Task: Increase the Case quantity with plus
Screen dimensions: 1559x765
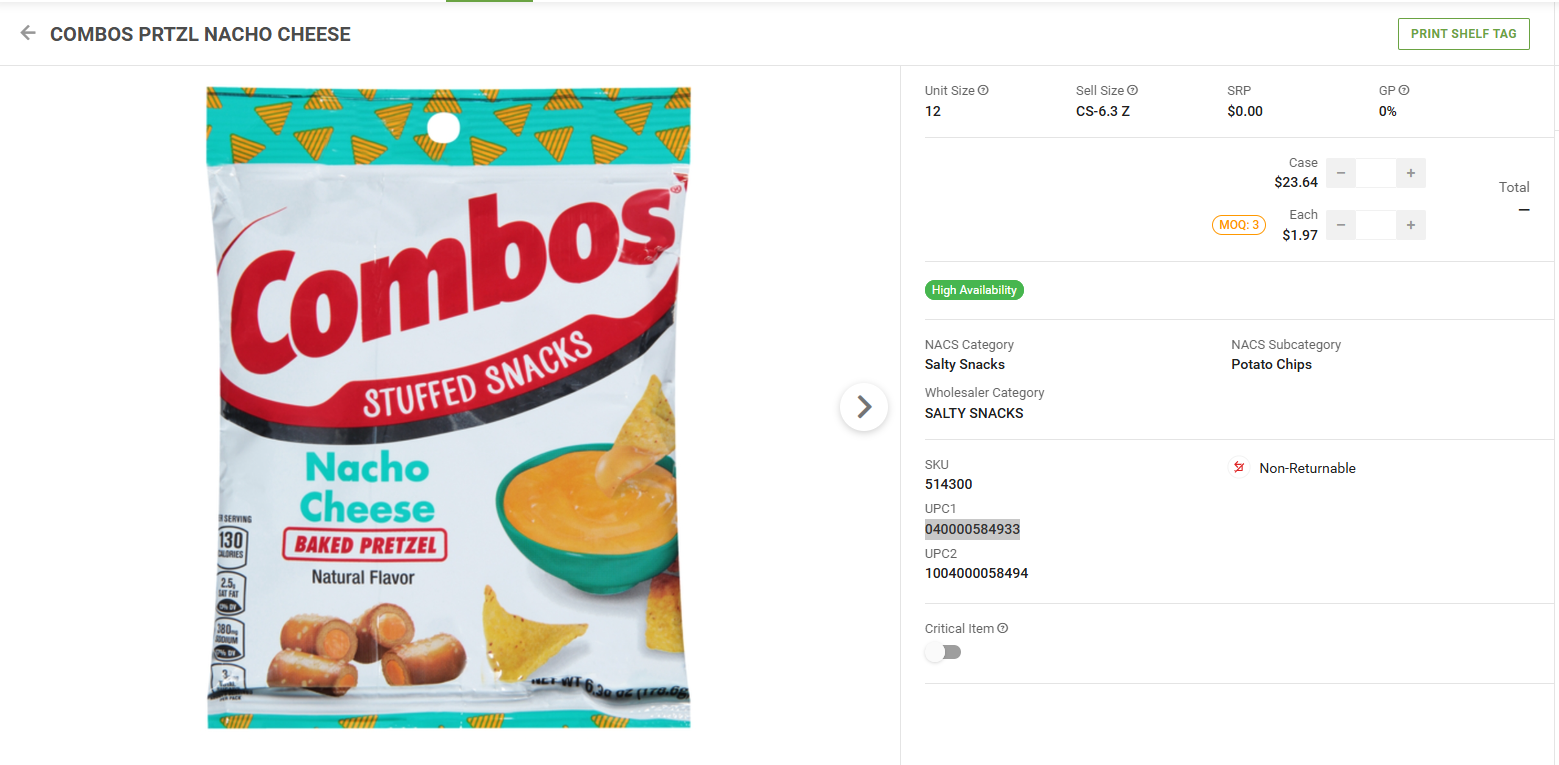Action: coord(1410,173)
